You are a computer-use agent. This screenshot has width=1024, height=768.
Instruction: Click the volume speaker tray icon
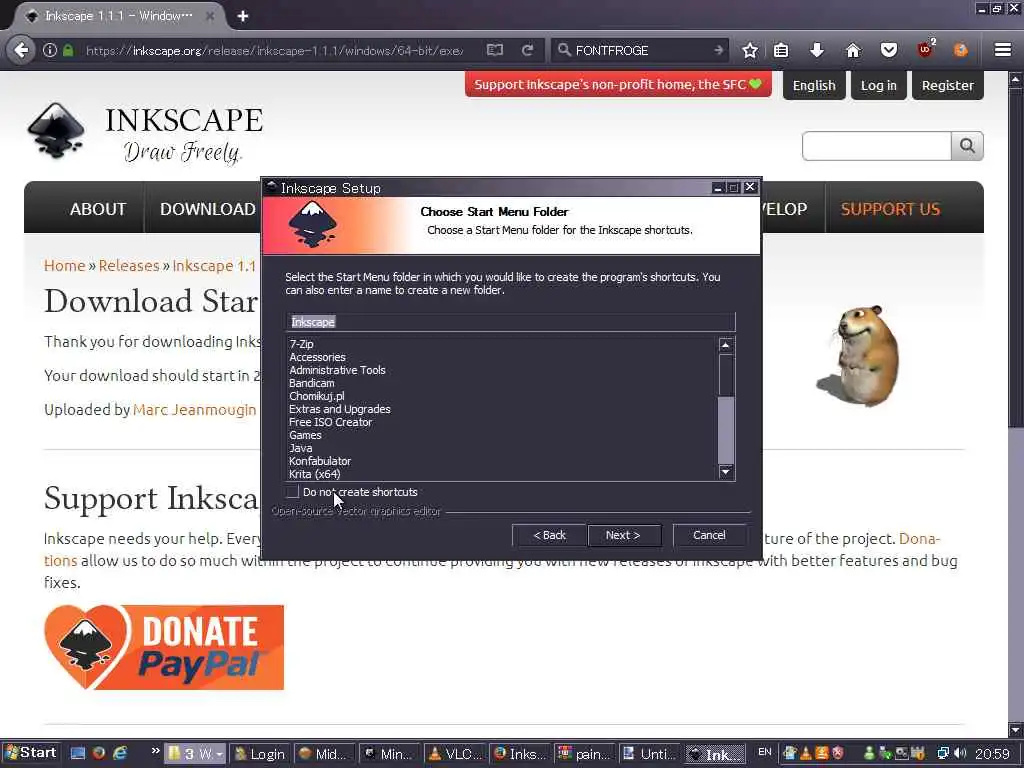point(960,753)
